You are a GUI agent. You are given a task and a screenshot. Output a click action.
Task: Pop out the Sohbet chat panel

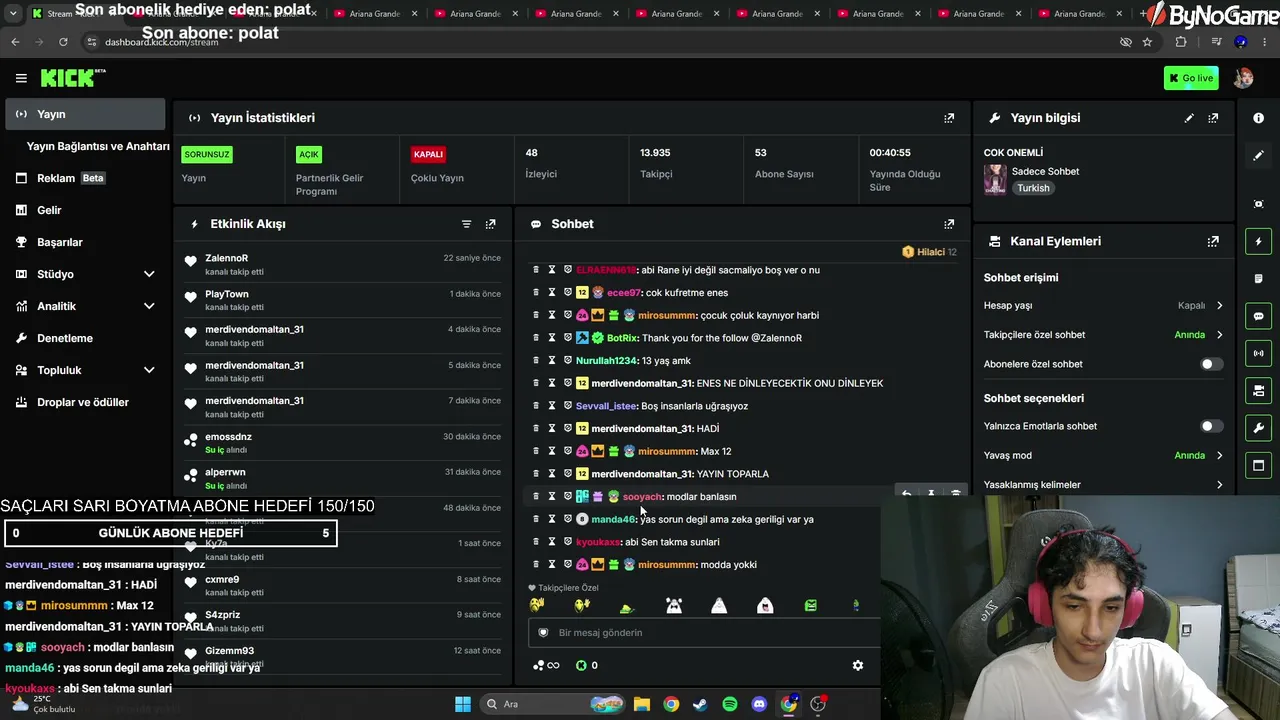pos(949,224)
